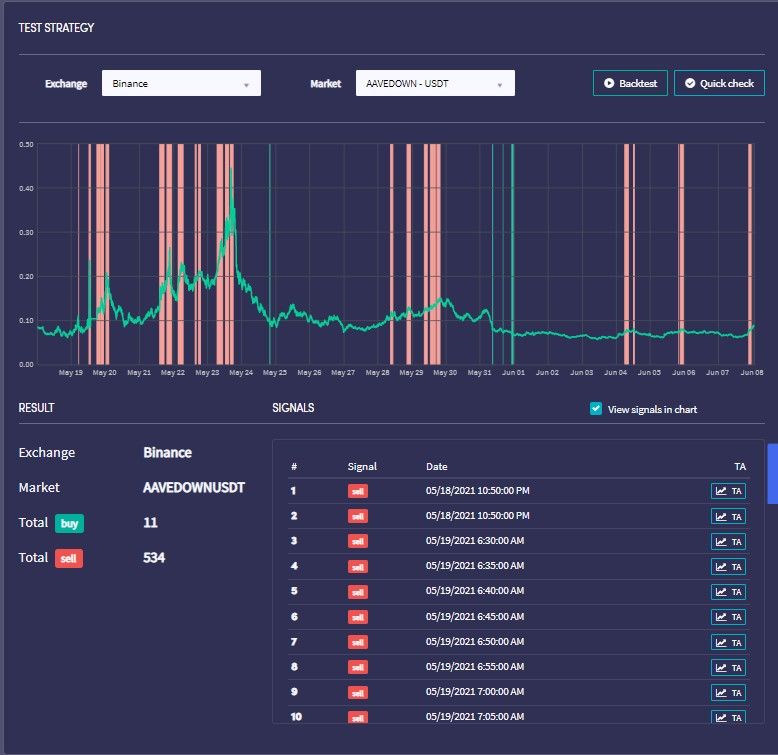Viewport: 778px width, 755px height.
Task: Click date 05/19/2021 6:35:00 AM
Action: tap(474, 566)
